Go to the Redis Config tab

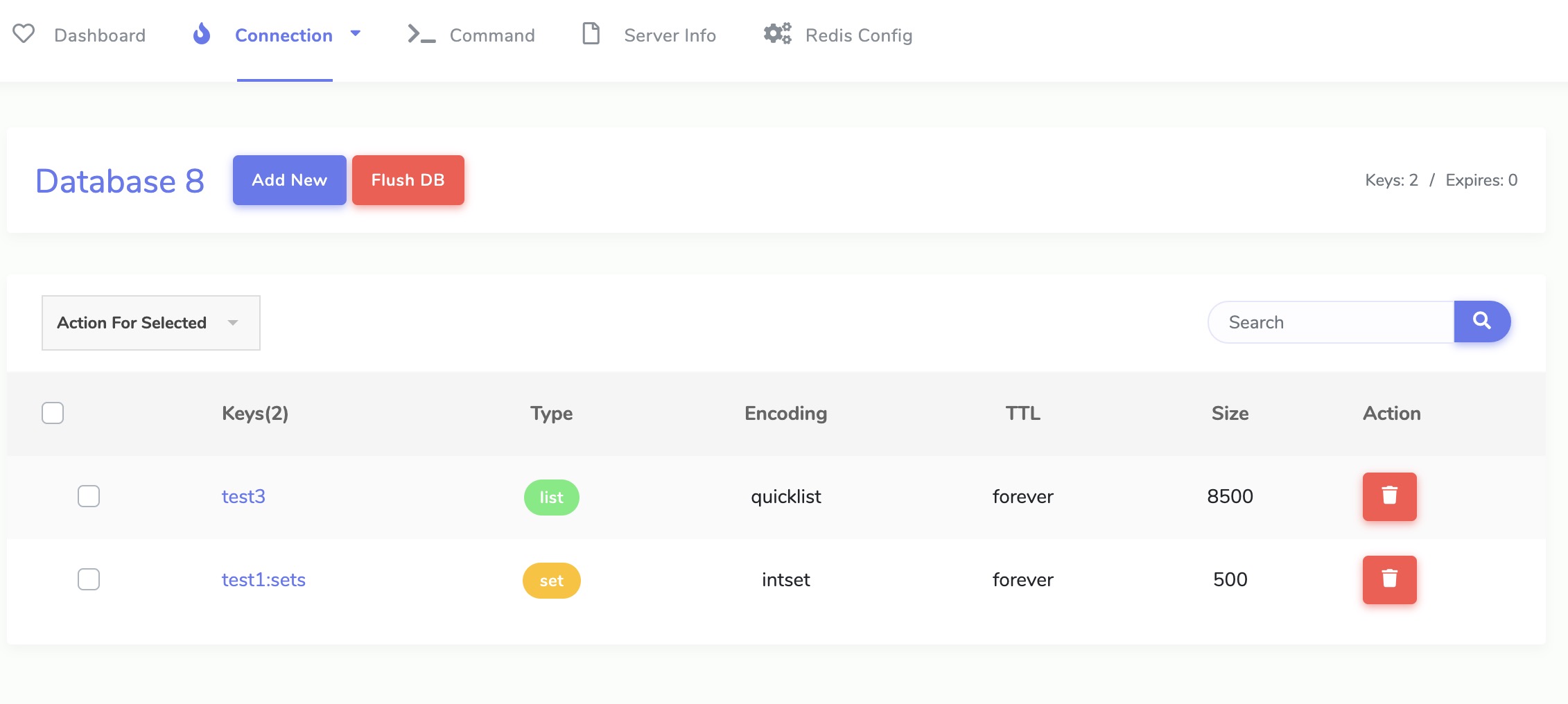pyautogui.click(x=858, y=35)
